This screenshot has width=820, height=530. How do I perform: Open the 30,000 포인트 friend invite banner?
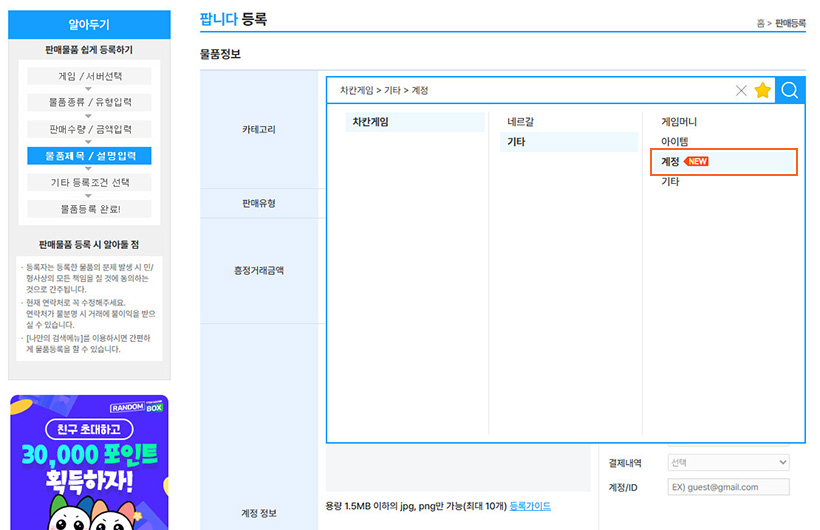(x=89, y=462)
